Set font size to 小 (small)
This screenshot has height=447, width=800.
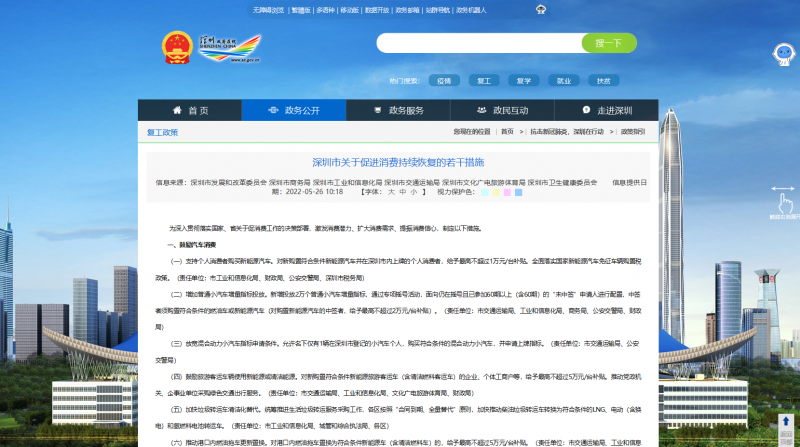[415, 191]
